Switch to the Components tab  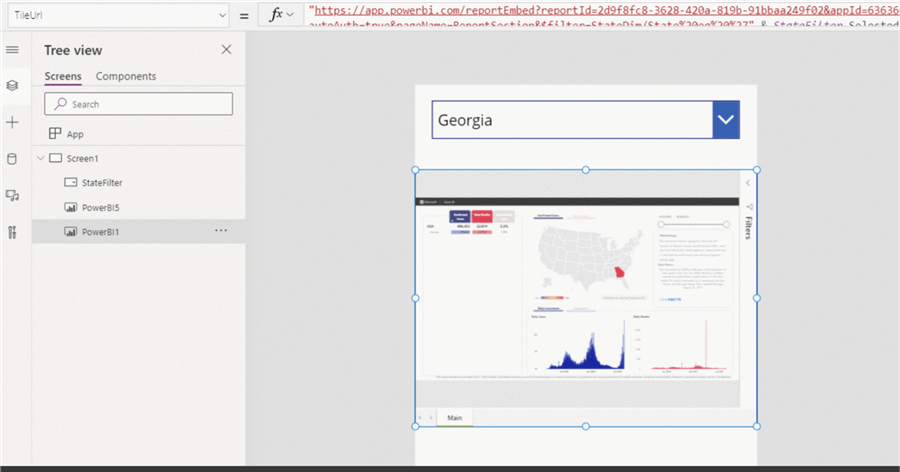(x=126, y=76)
